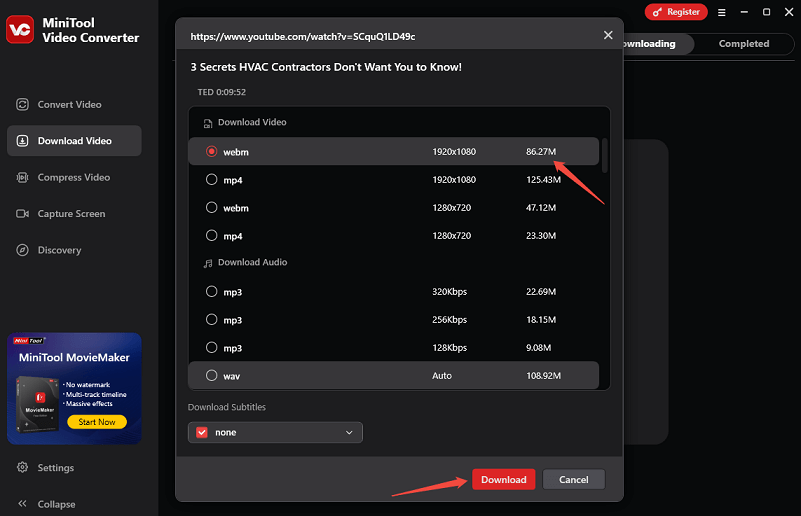This screenshot has height=516, width=801.
Task: Select the wav Auto radio button
Action: [x=211, y=376]
